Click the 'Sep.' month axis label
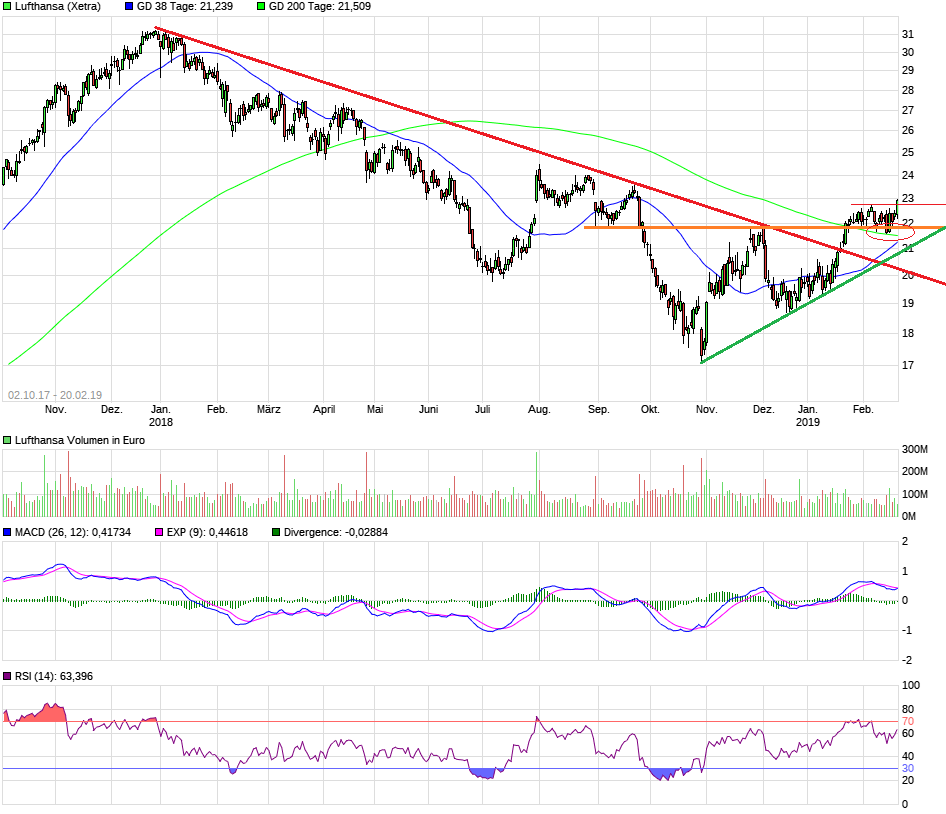 (x=598, y=410)
